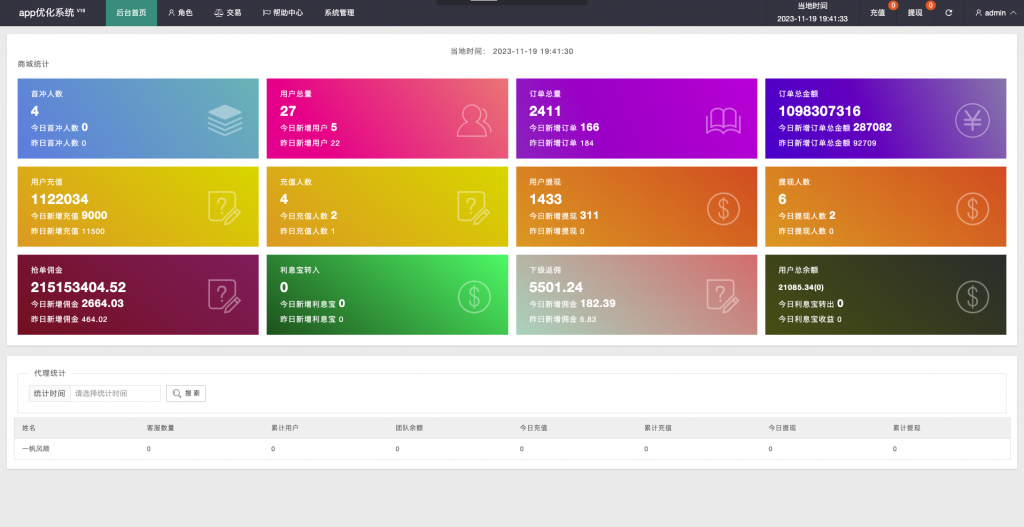Click the users icon in 用户总量 card
1024x527 pixels.
(473, 119)
